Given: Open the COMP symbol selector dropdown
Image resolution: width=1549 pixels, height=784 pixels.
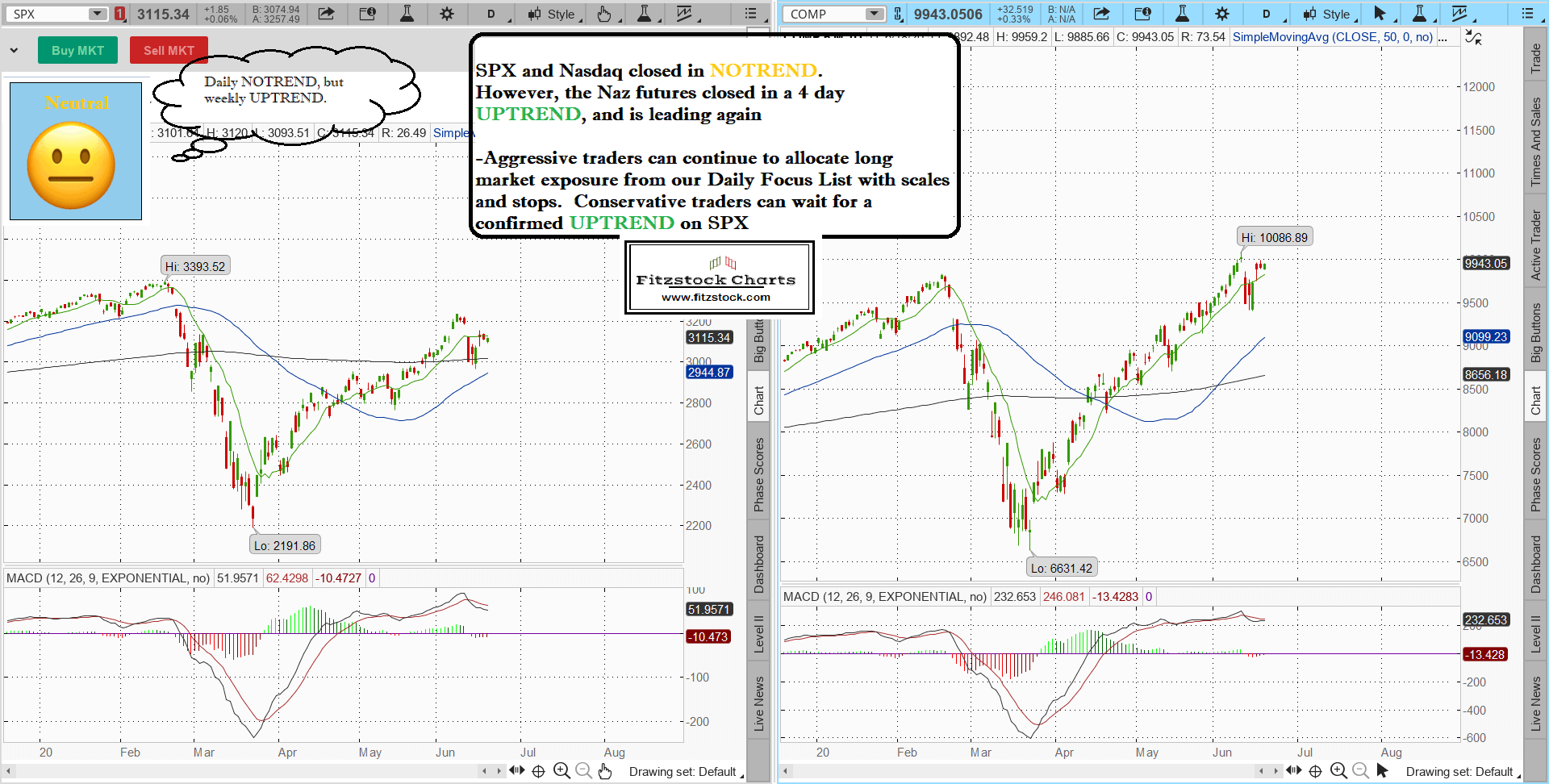Looking at the screenshot, I should point(833,14).
